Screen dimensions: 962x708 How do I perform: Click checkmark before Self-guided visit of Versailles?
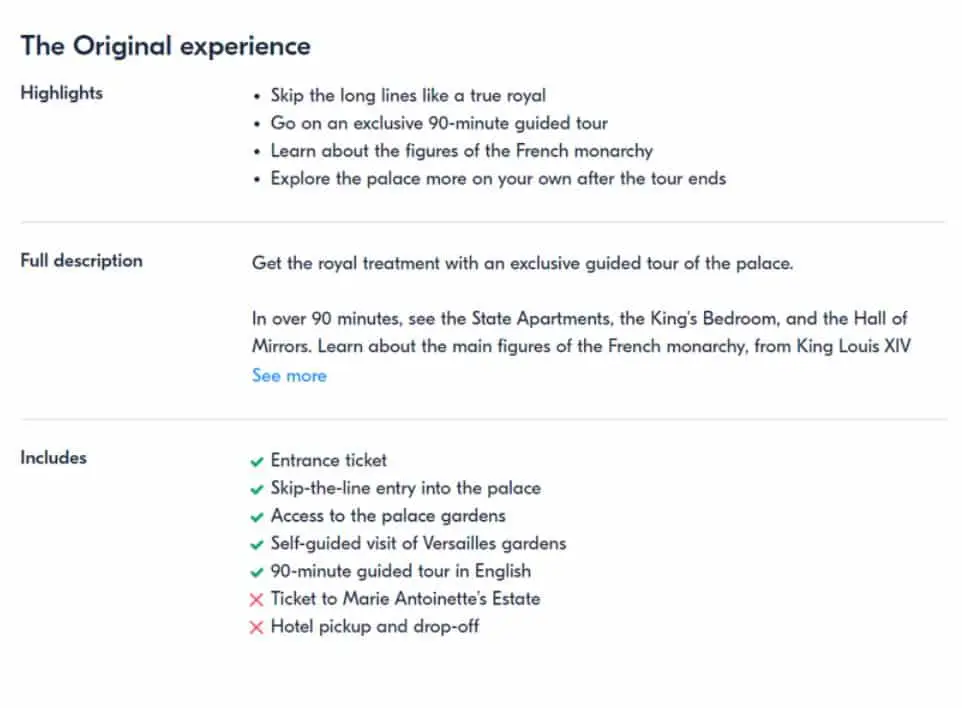click(256, 545)
